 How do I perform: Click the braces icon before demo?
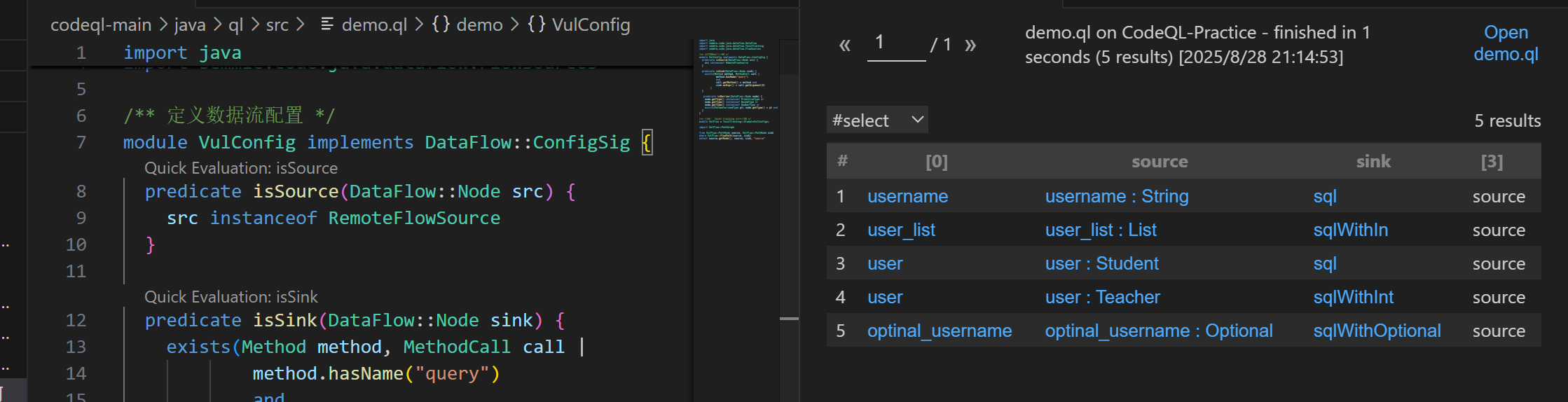[441, 25]
